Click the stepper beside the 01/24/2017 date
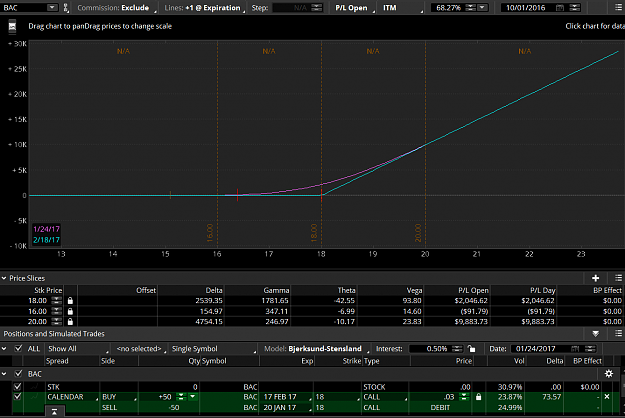Viewport: 625px width, 418px height. coord(590,349)
